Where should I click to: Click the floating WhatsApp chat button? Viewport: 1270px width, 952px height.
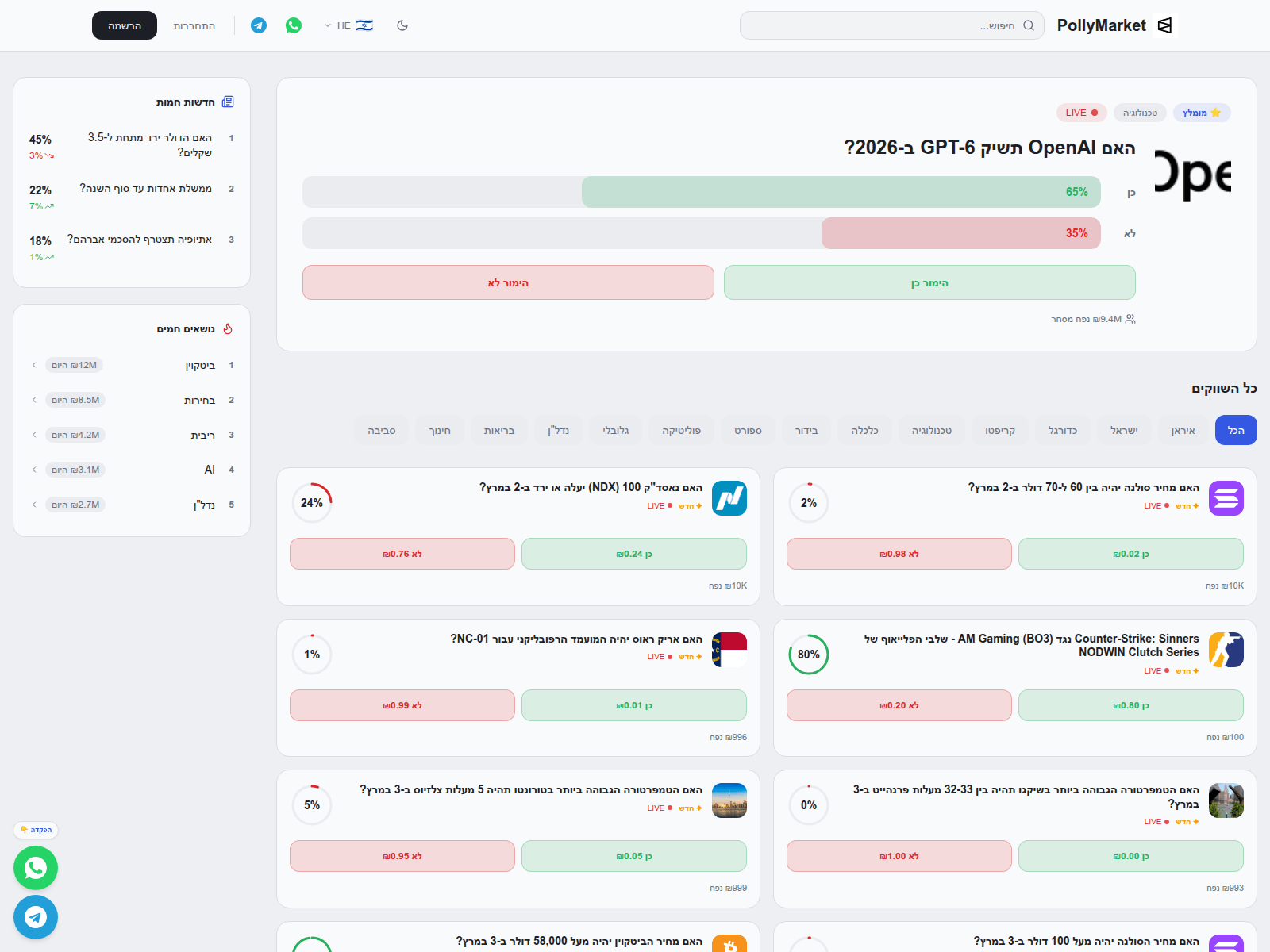pos(36,868)
